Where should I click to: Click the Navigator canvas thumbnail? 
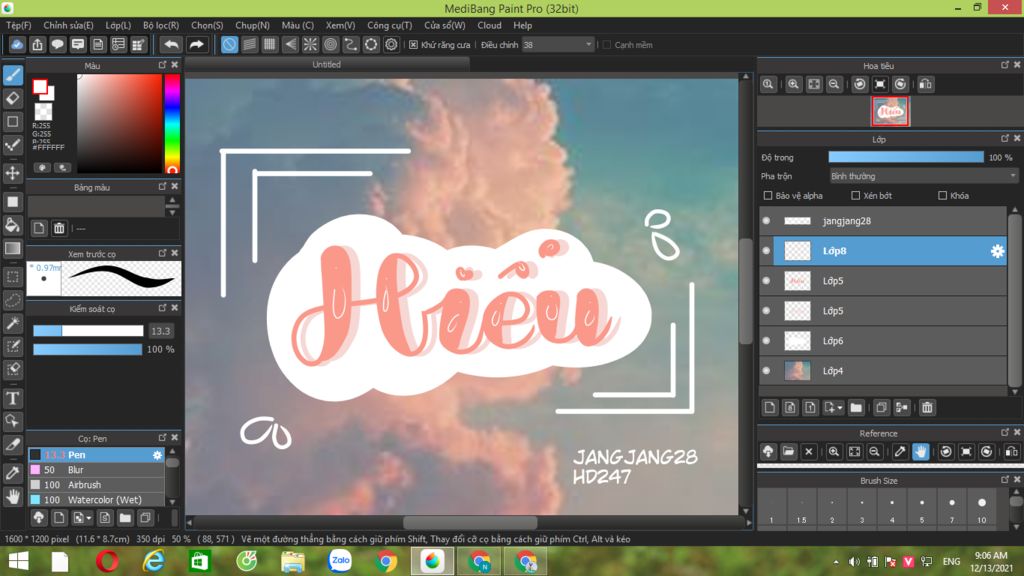[x=890, y=112]
